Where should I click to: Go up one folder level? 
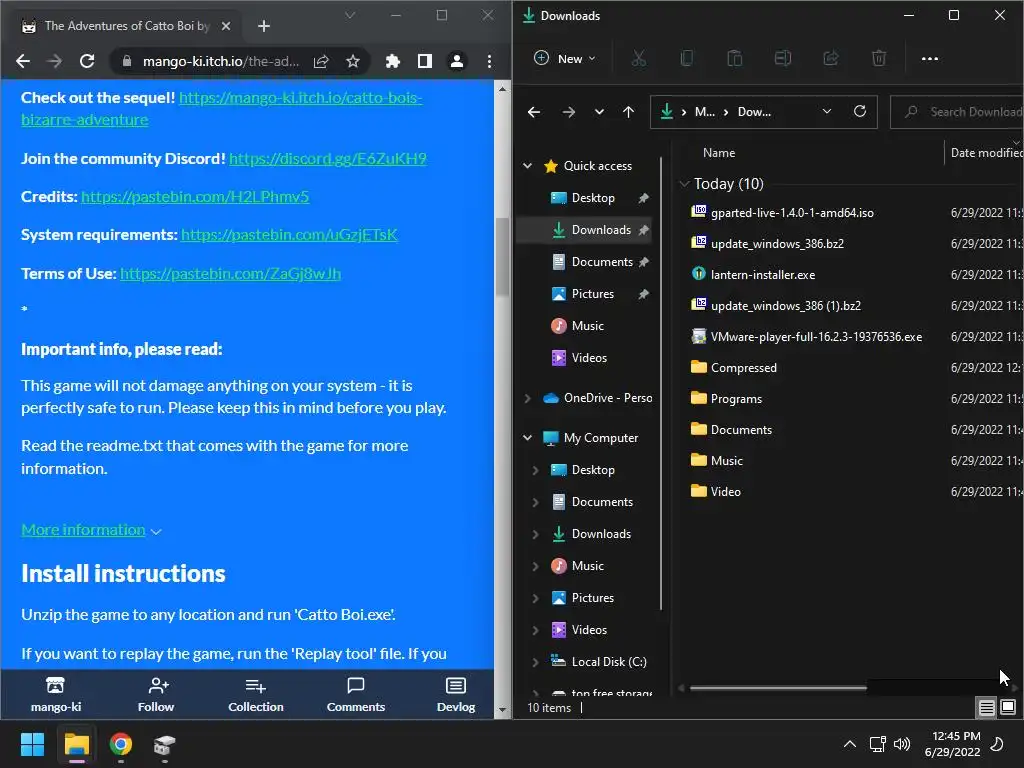coord(628,112)
